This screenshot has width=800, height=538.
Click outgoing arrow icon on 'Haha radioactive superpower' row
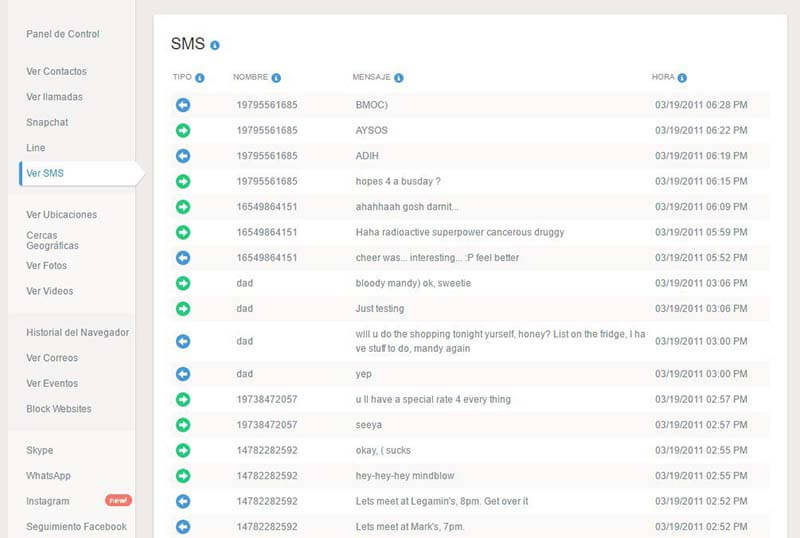[x=183, y=232]
